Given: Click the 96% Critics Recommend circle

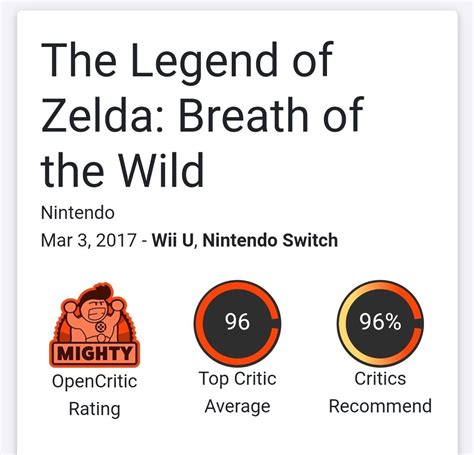Looking at the screenshot, I should [380, 323].
